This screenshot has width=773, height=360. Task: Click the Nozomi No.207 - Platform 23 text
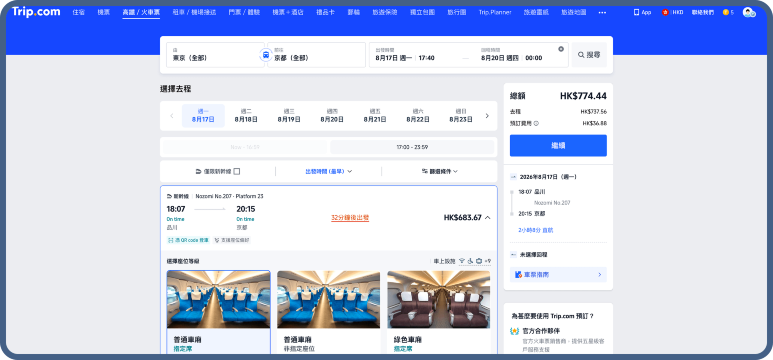(x=229, y=196)
